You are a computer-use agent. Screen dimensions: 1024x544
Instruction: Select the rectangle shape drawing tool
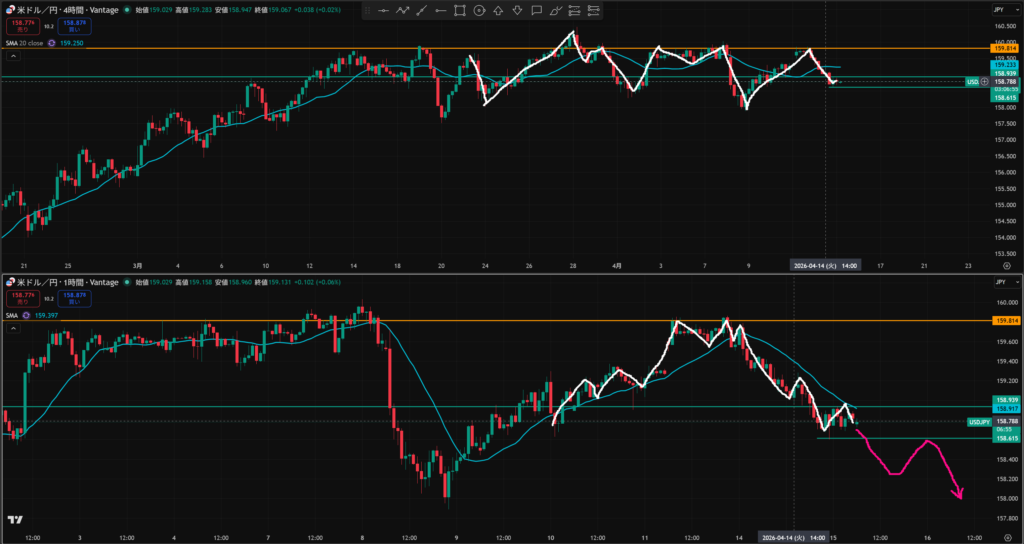[x=459, y=11]
